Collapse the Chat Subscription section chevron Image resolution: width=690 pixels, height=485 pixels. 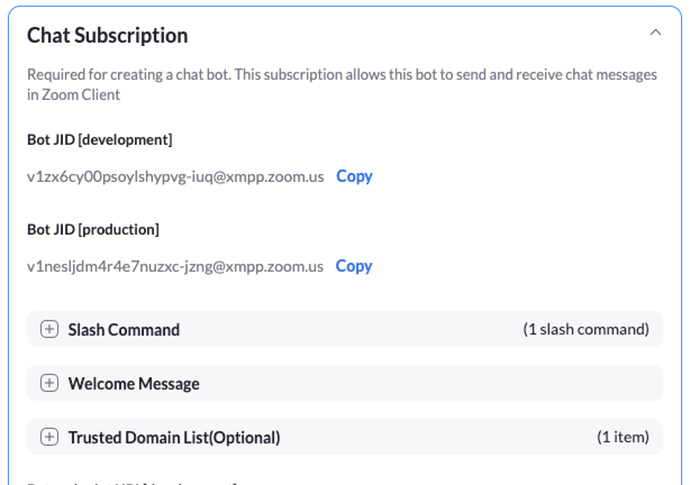pyautogui.click(x=655, y=33)
